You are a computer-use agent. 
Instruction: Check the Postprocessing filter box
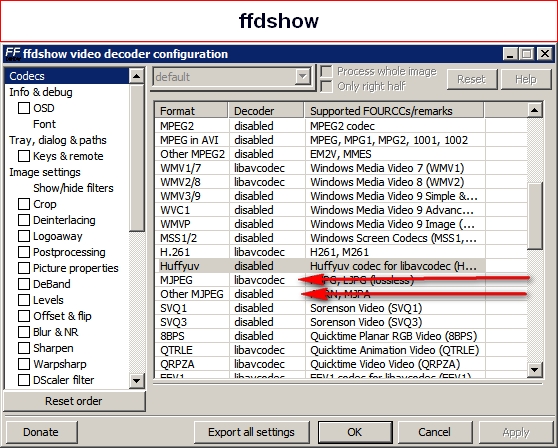24,252
